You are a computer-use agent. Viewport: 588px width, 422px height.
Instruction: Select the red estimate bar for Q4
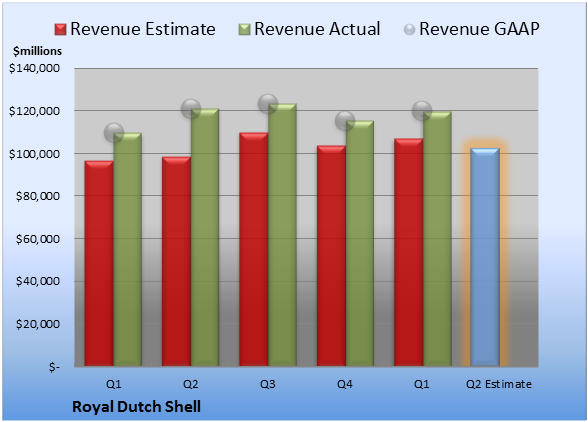pyautogui.click(x=331, y=255)
